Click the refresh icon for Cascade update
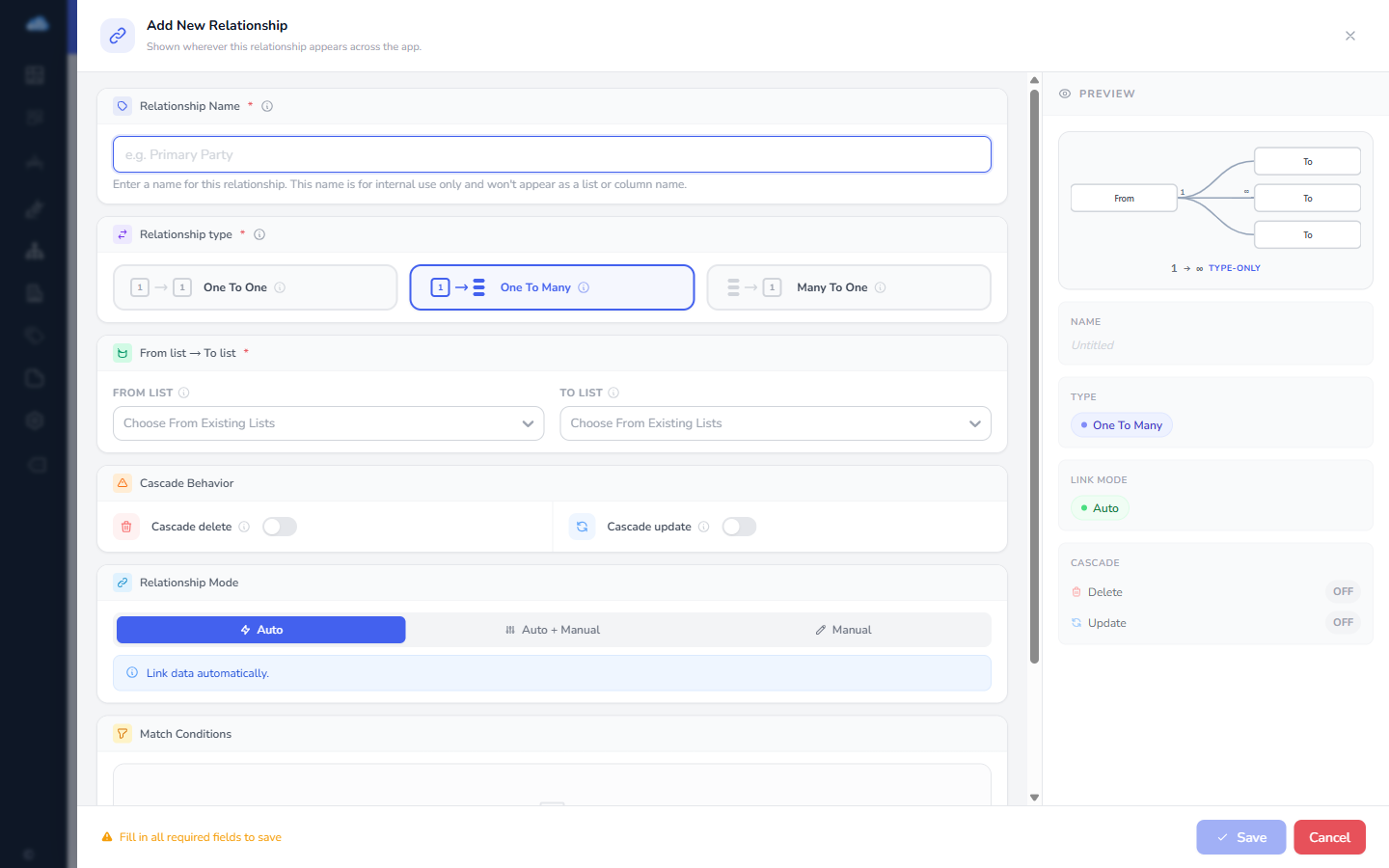 (582, 527)
